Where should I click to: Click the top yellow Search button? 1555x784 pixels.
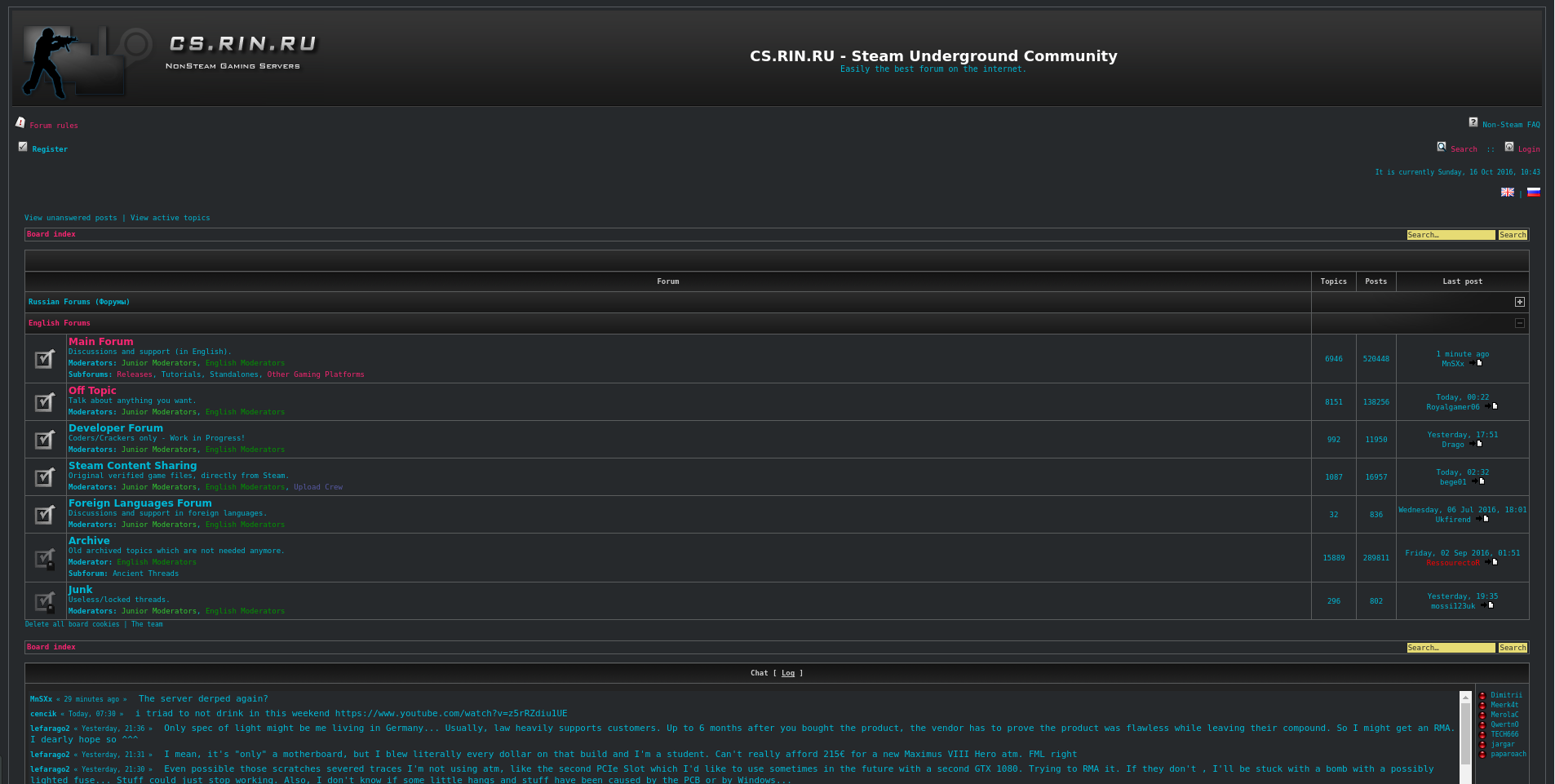pyautogui.click(x=1513, y=235)
